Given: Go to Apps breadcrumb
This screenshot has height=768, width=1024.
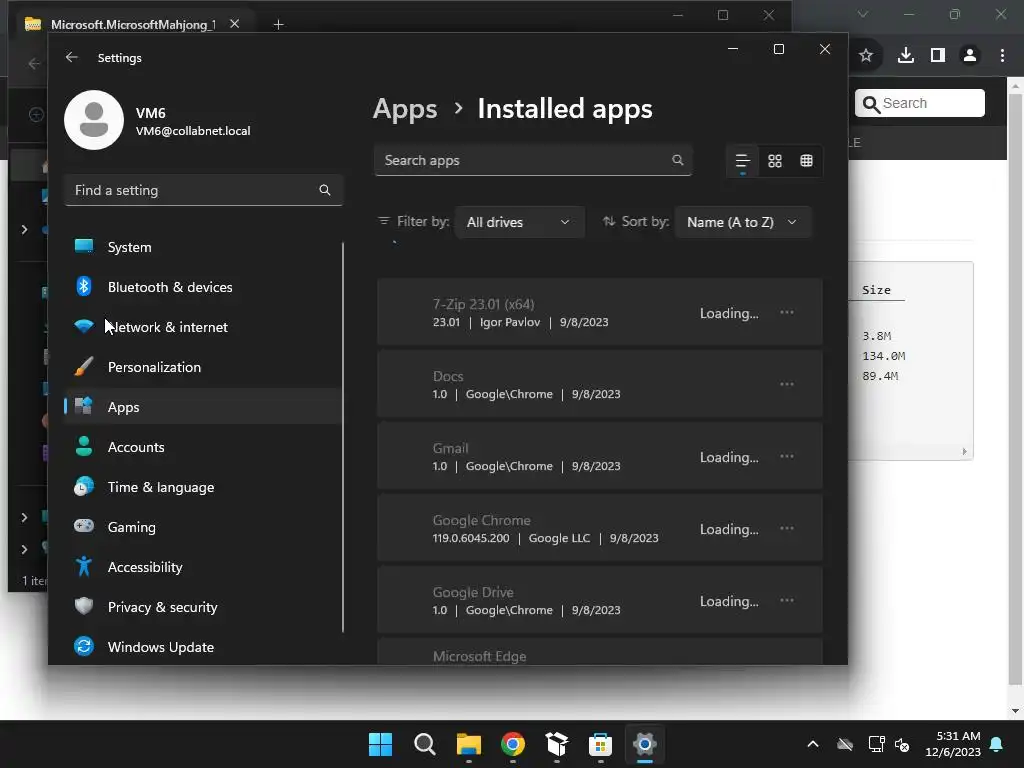Looking at the screenshot, I should (405, 108).
